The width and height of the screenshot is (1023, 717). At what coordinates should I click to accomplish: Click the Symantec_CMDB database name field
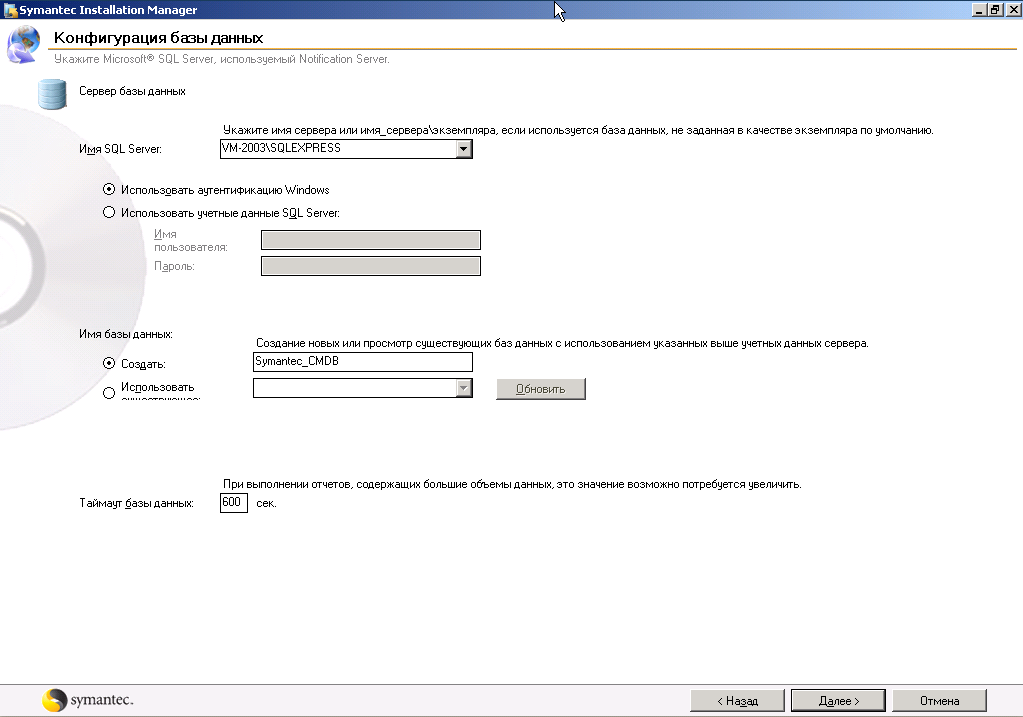click(363, 361)
